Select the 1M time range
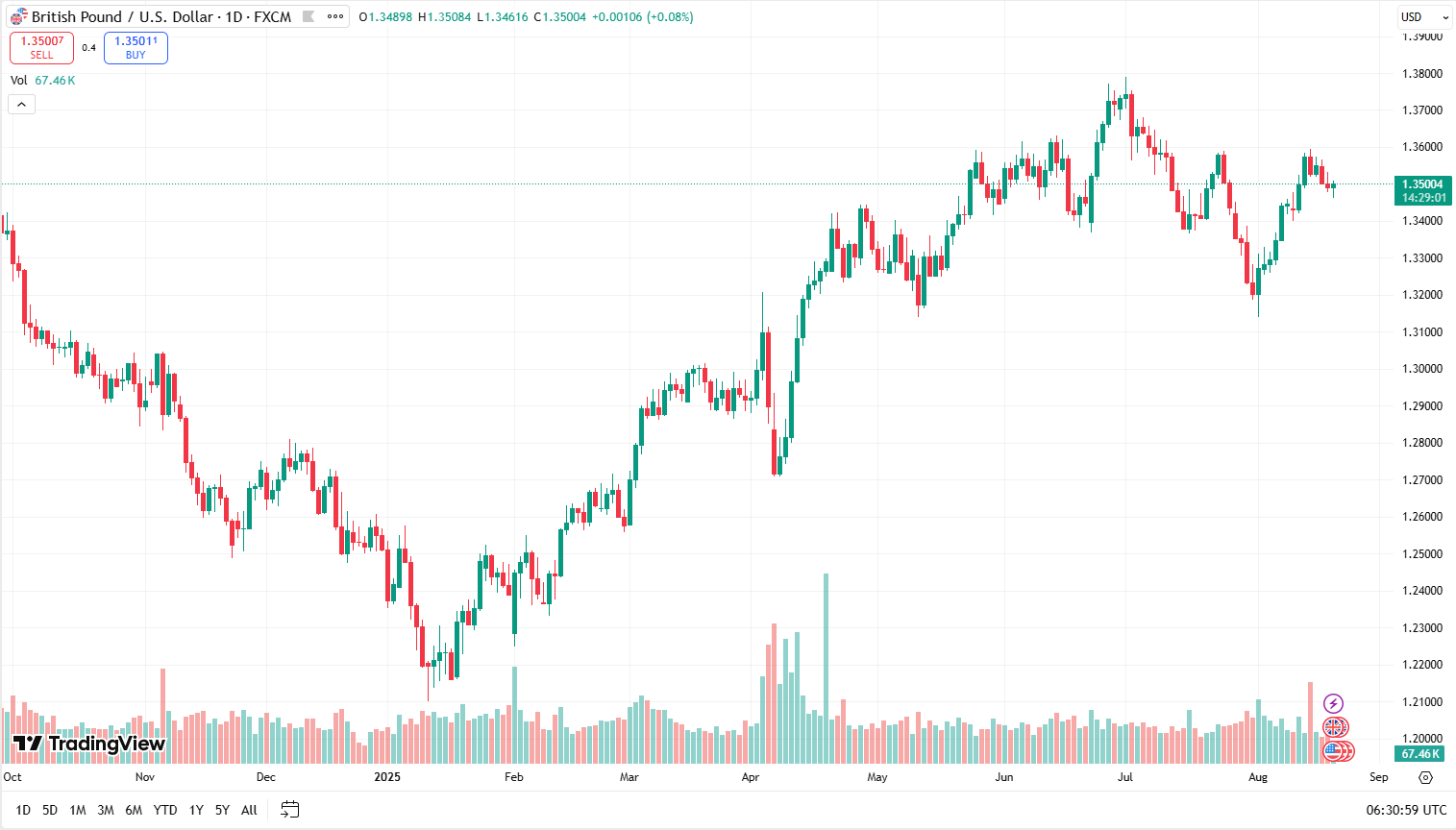 point(78,810)
